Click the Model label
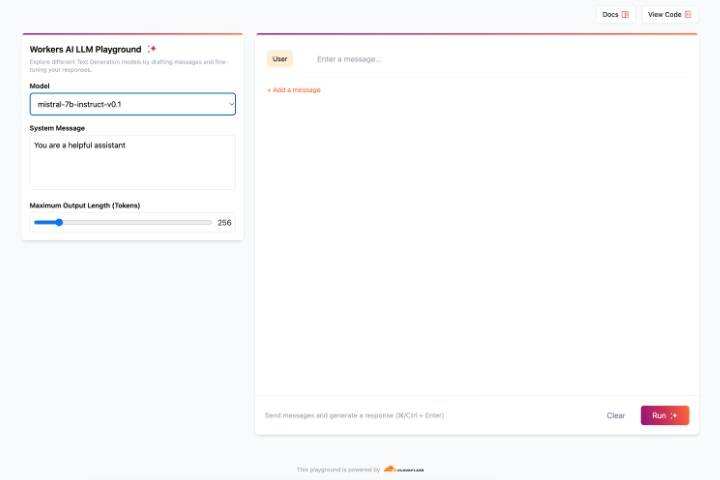 pos(39,86)
